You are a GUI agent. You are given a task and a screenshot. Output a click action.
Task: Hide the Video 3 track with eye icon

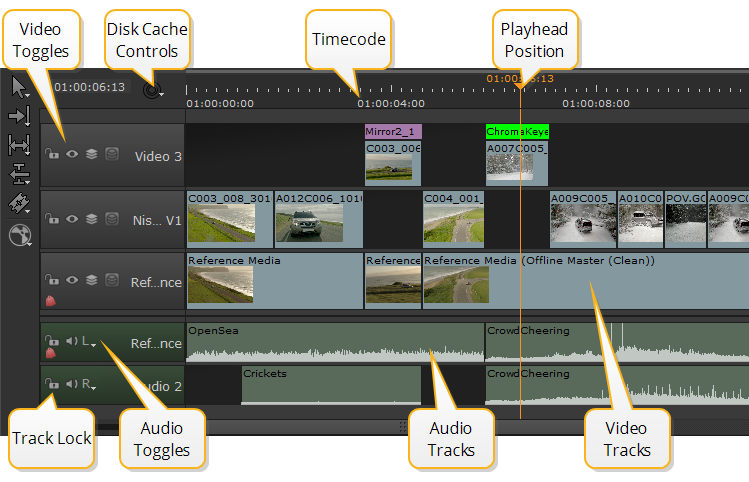click(72, 155)
